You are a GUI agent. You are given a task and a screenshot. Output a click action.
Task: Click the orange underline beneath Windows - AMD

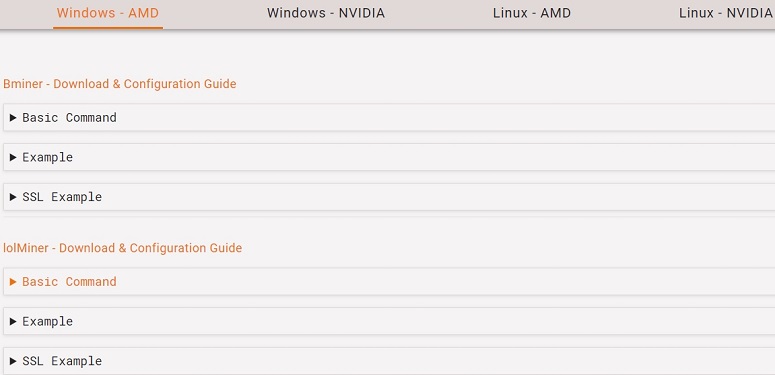point(108,28)
